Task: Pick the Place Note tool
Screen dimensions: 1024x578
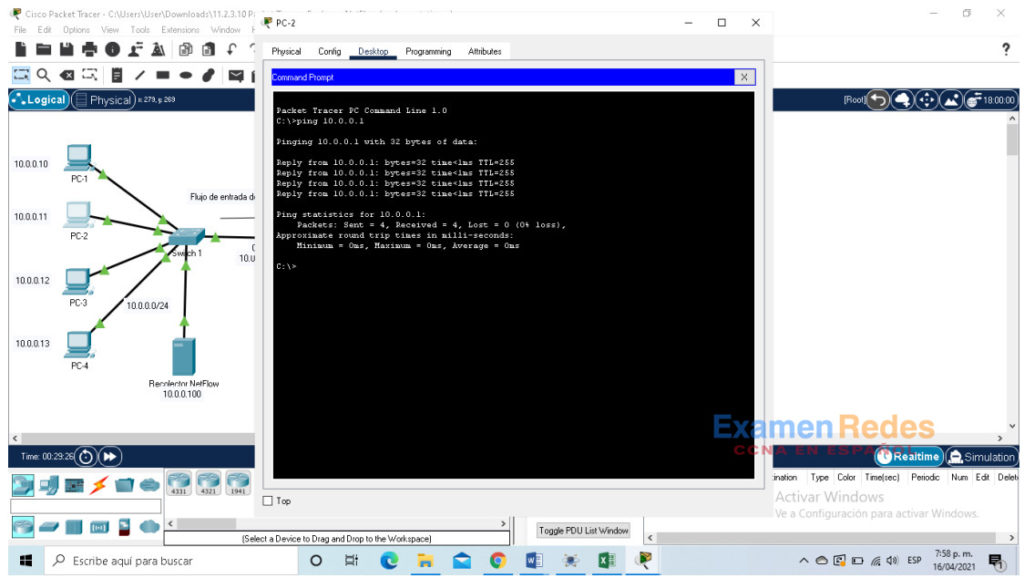Action: (117, 74)
